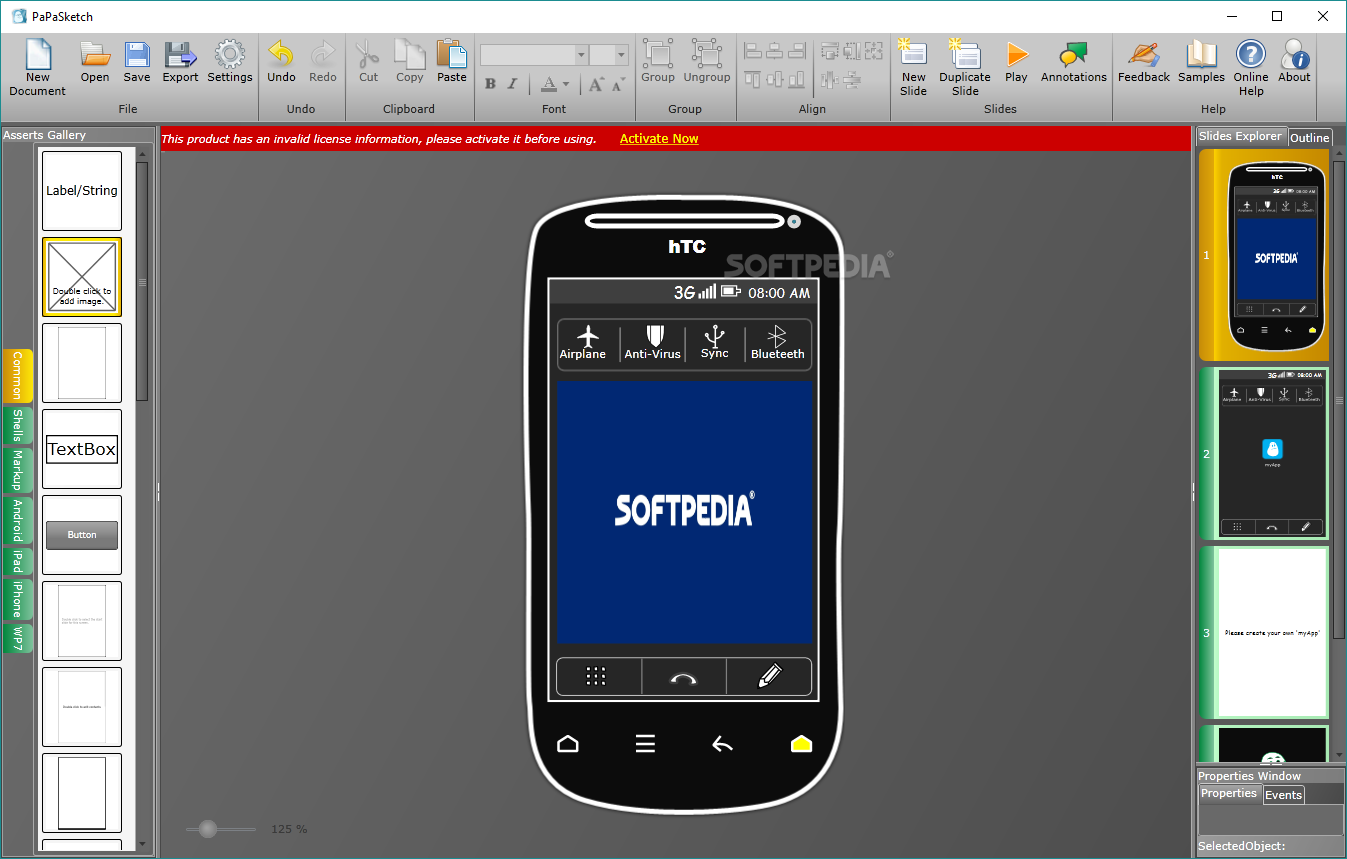Make selected objects the same width
The image size is (1347, 859).
[829, 51]
